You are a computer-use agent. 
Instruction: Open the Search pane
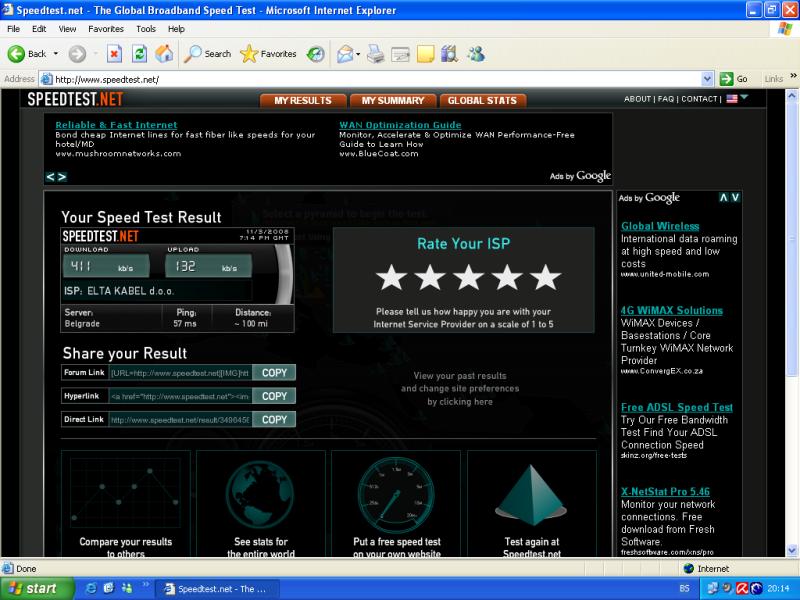pos(207,54)
